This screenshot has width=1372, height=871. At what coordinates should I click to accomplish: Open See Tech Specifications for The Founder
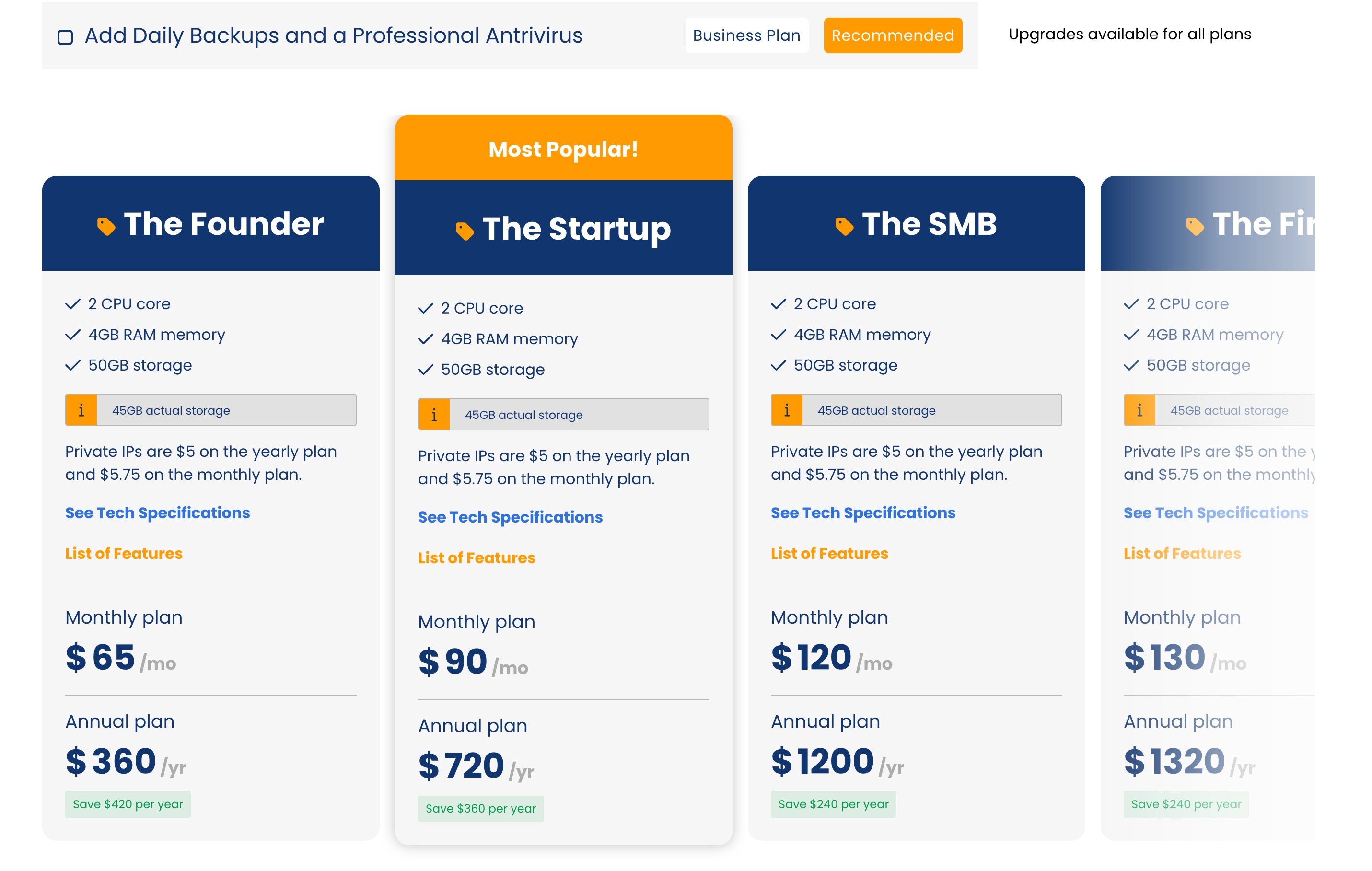tap(157, 513)
